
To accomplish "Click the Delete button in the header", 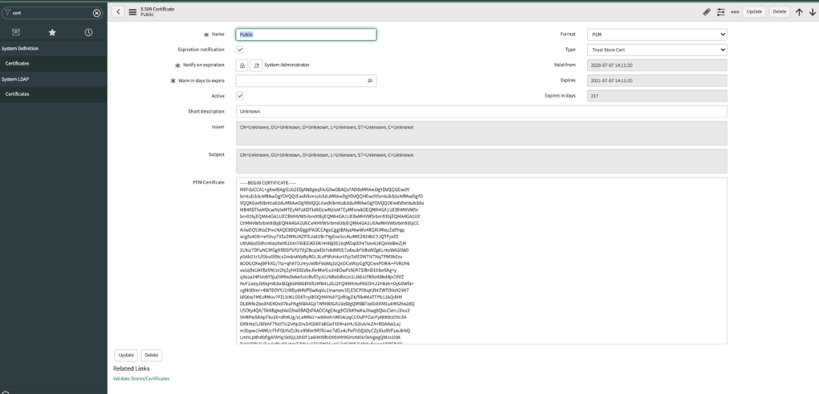I will click(779, 11).
